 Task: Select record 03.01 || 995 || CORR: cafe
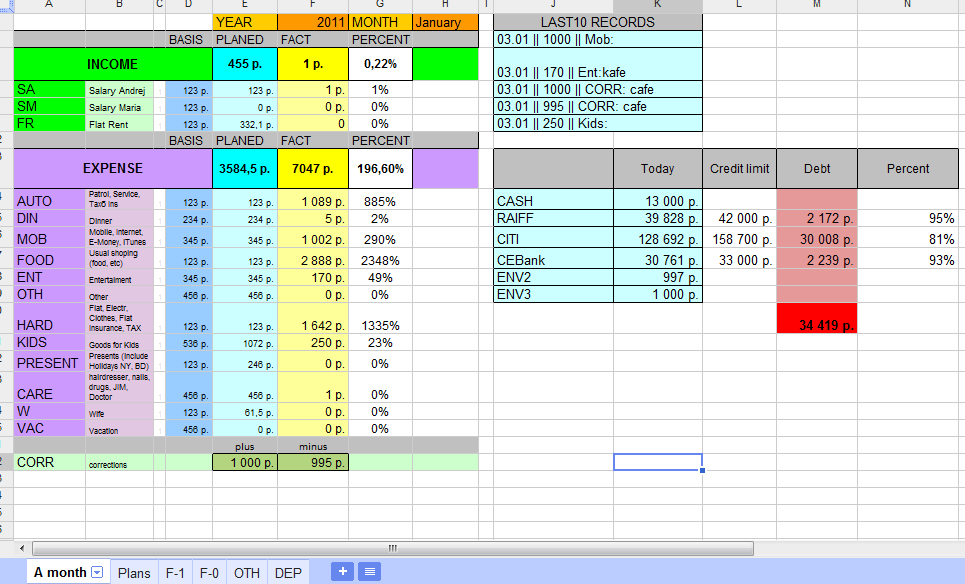coord(598,106)
